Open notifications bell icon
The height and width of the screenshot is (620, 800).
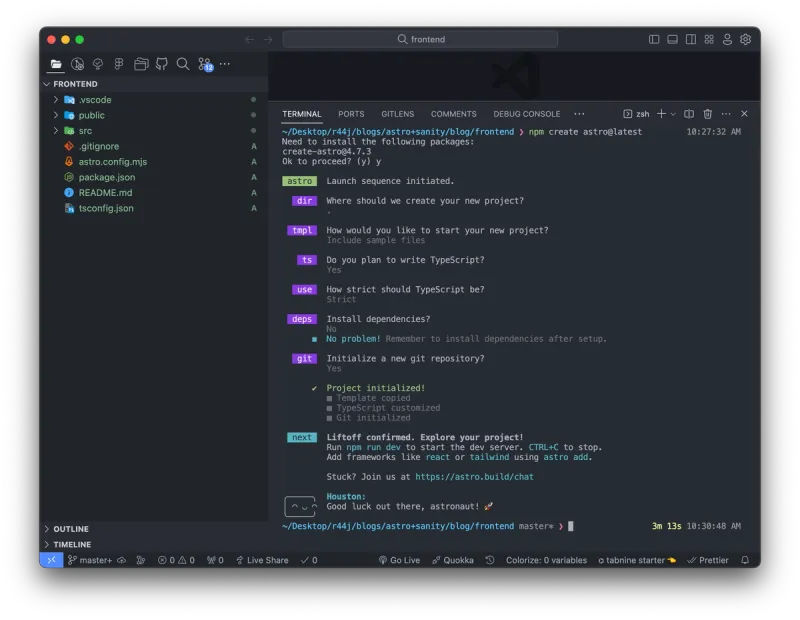745,560
